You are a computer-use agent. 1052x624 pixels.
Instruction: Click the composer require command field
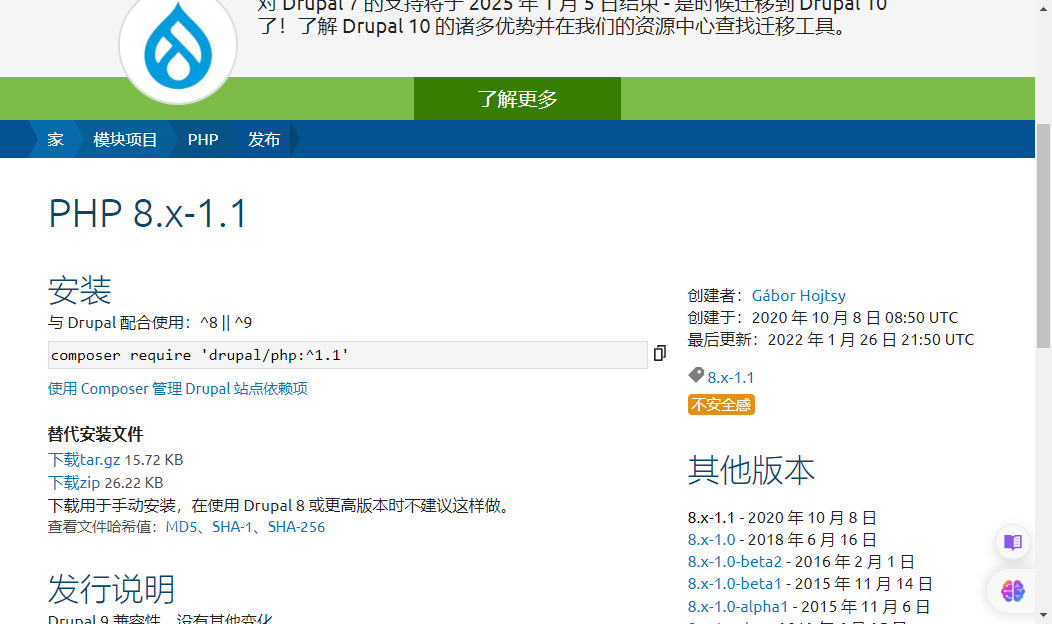[348, 355]
